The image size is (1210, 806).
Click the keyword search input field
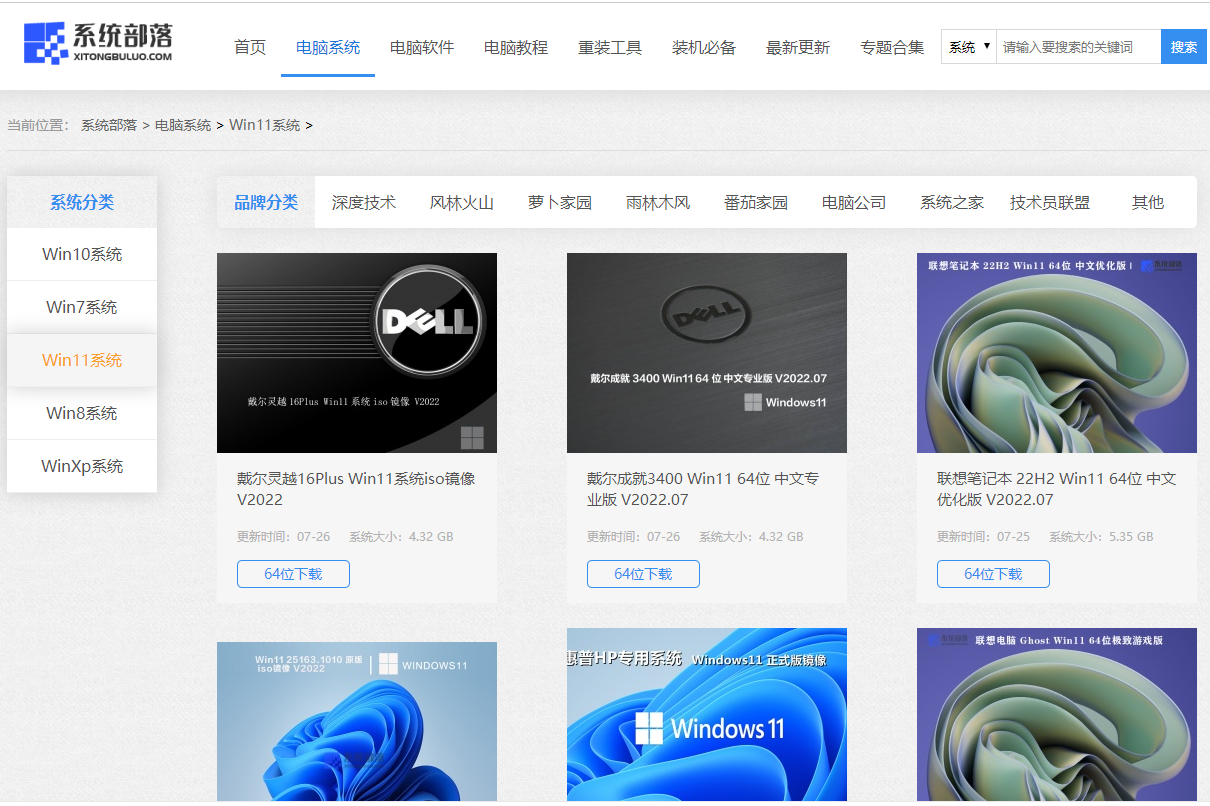point(1078,46)
